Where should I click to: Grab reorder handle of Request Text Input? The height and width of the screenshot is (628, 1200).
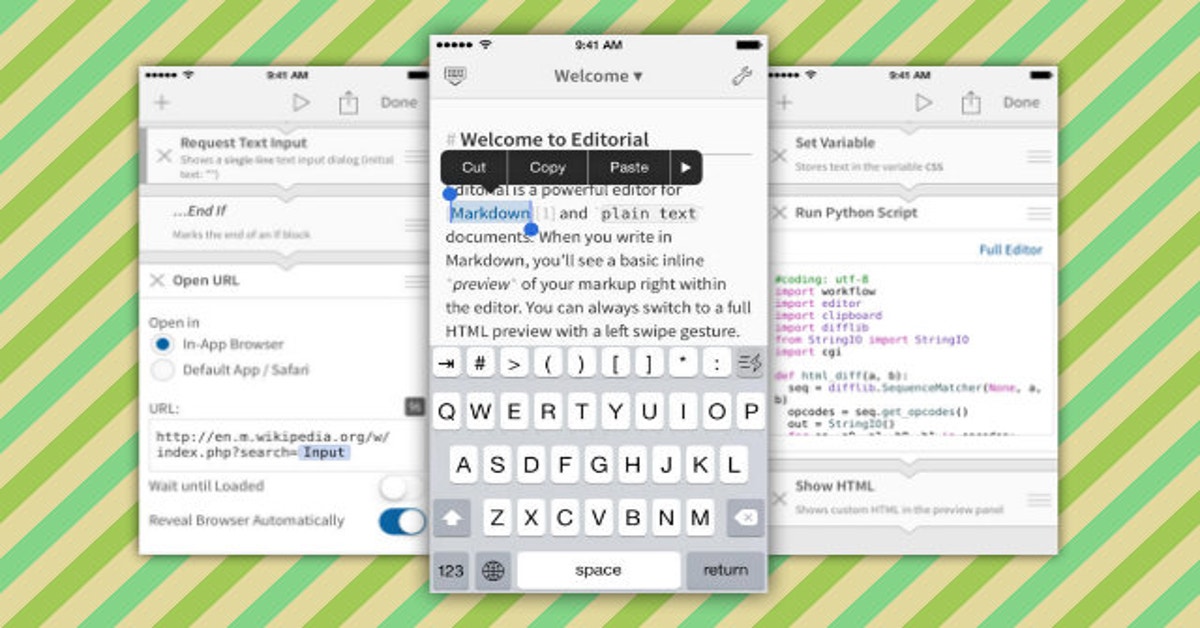pyautogui.click(x=416, y=157)
